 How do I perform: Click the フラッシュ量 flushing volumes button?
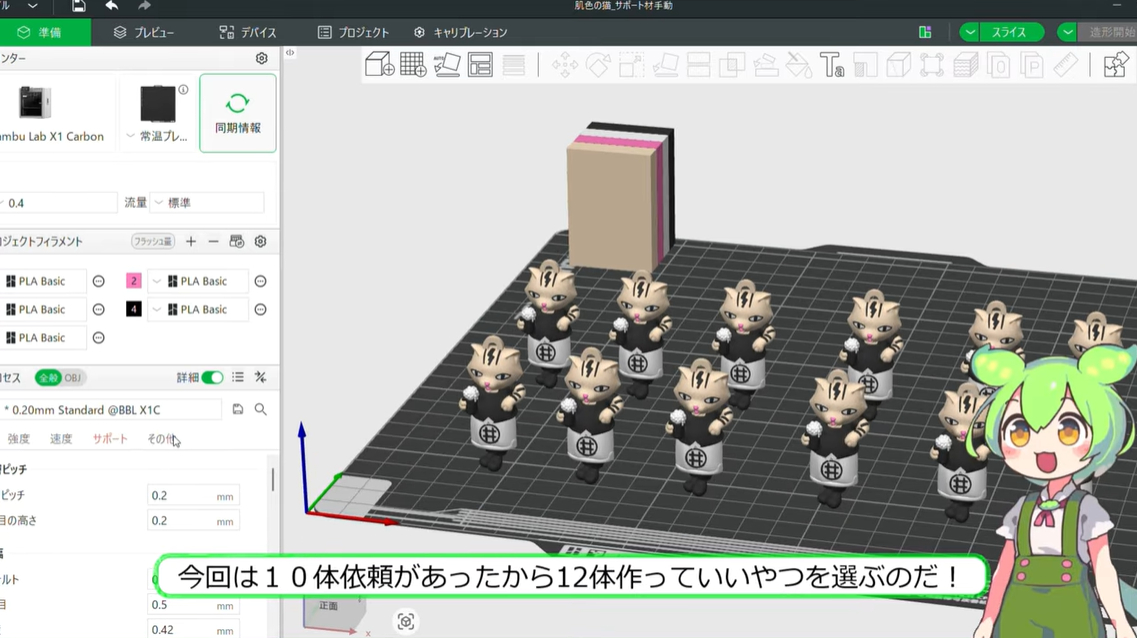[153, 241]
